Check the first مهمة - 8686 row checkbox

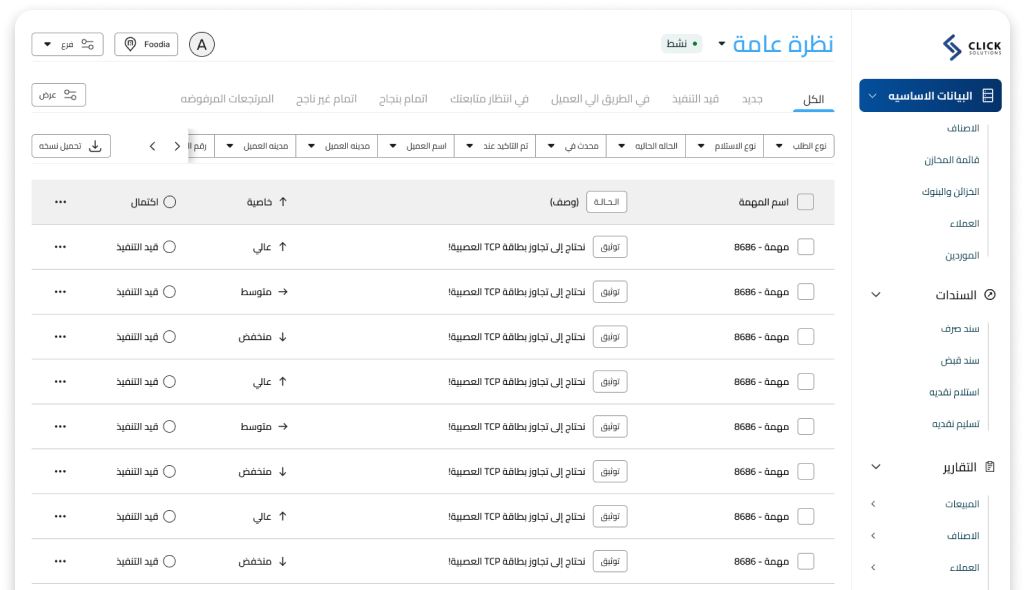[805, 247]
